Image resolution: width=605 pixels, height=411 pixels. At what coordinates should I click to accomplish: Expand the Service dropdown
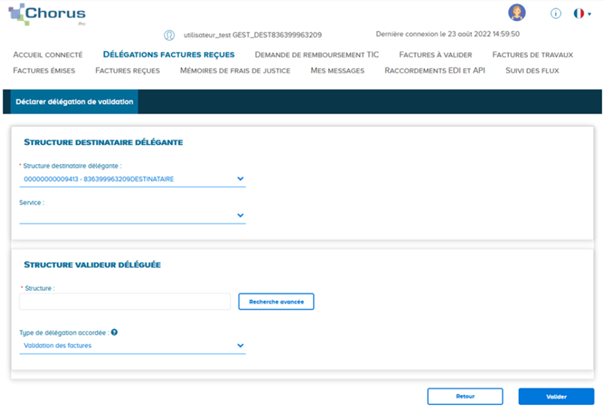pyautogui.click(x=132, y=215)
